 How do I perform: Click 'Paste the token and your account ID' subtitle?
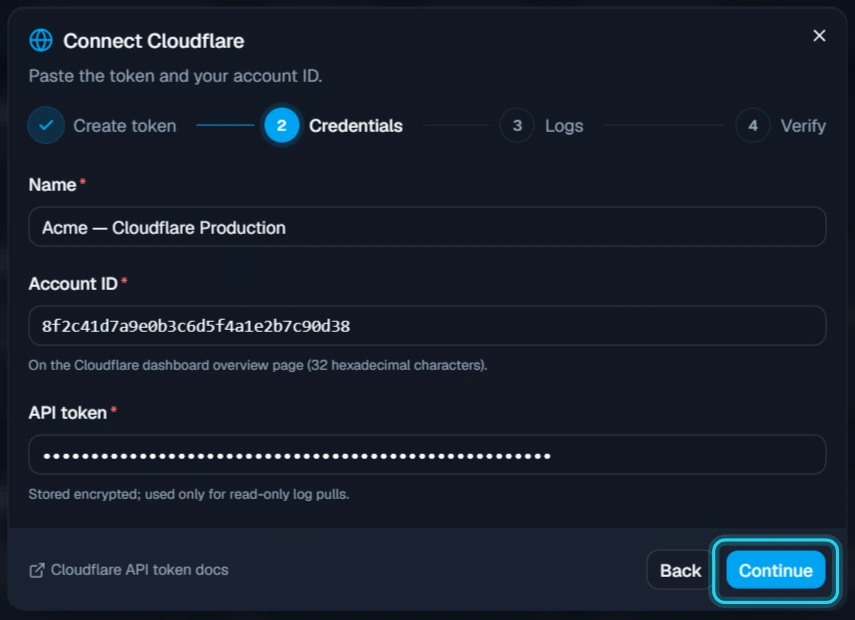pyautogui.click(x=175, y=76)
